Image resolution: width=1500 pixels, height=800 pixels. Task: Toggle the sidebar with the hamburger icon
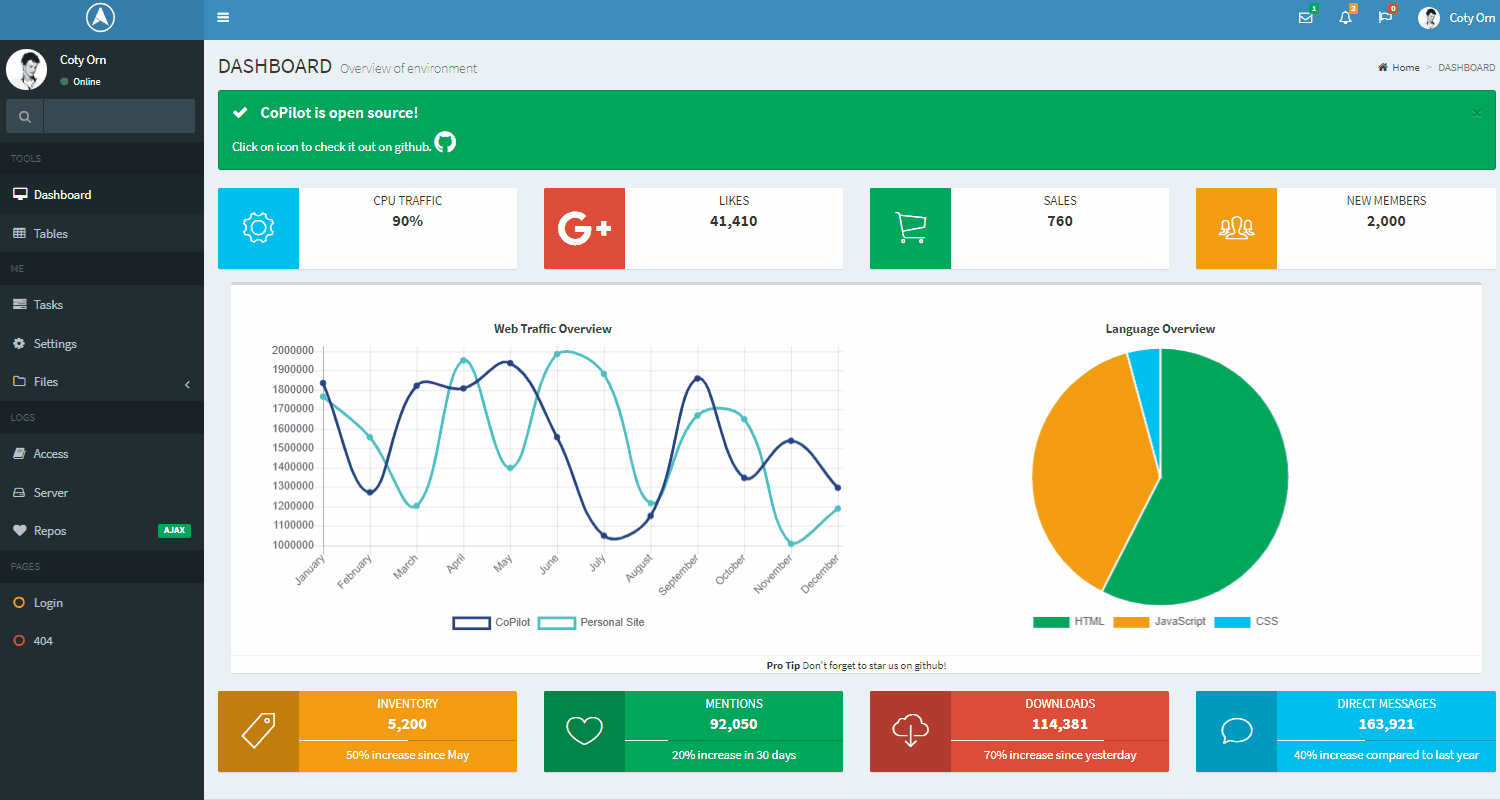(223, 17)
